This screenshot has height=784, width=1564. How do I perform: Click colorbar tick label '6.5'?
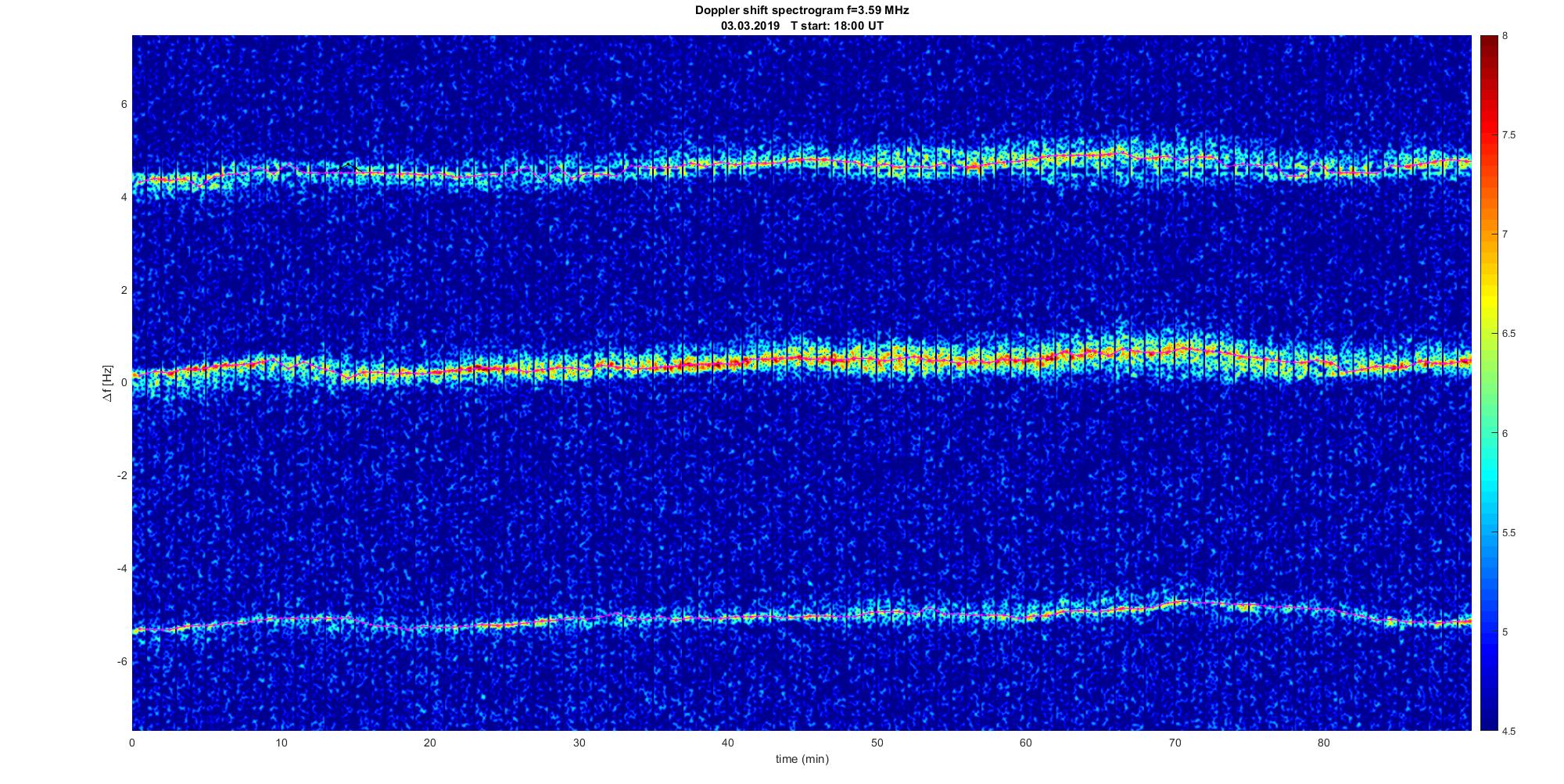(1508, 334)
